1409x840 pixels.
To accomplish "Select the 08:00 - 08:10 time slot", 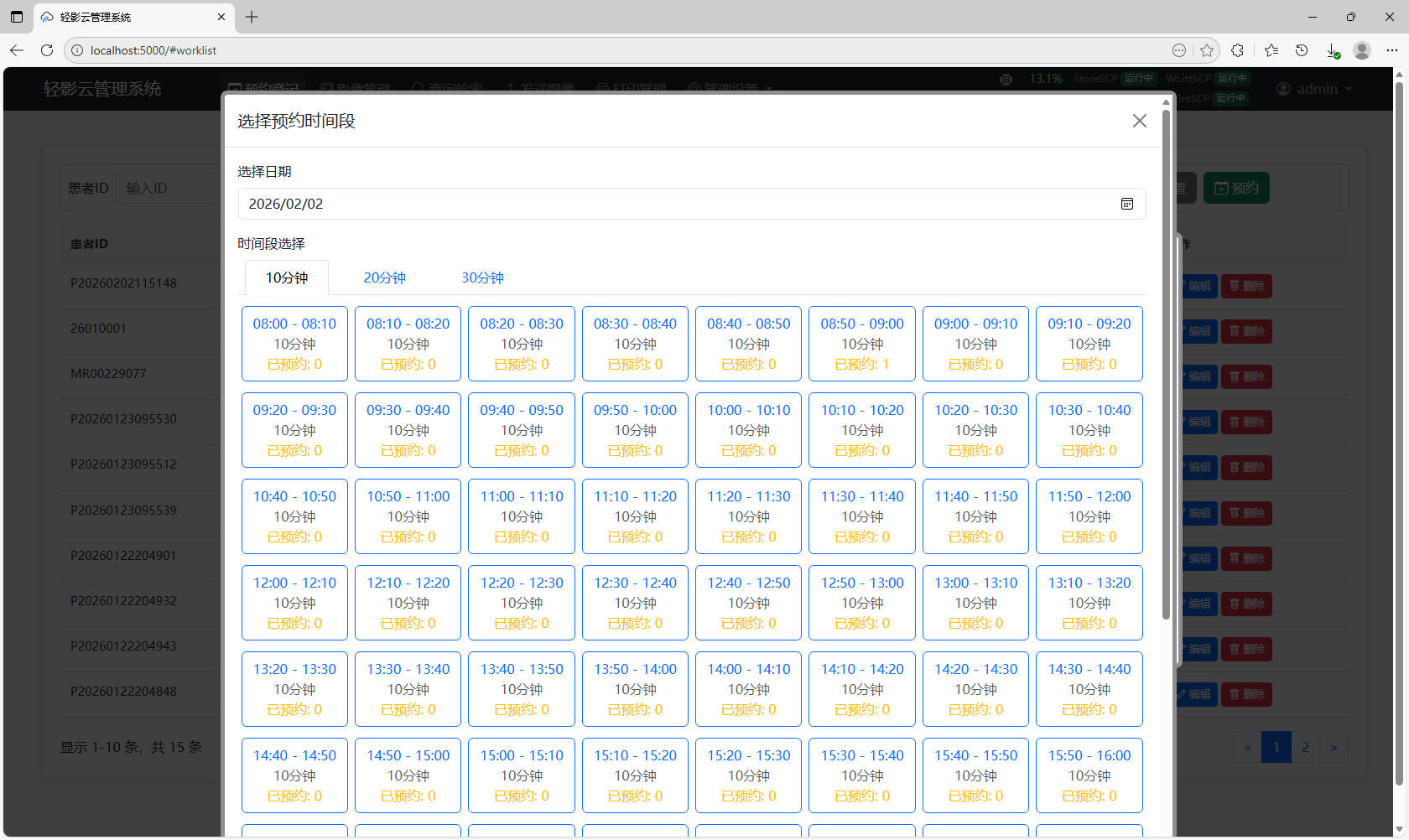I will tap(294, 344).
